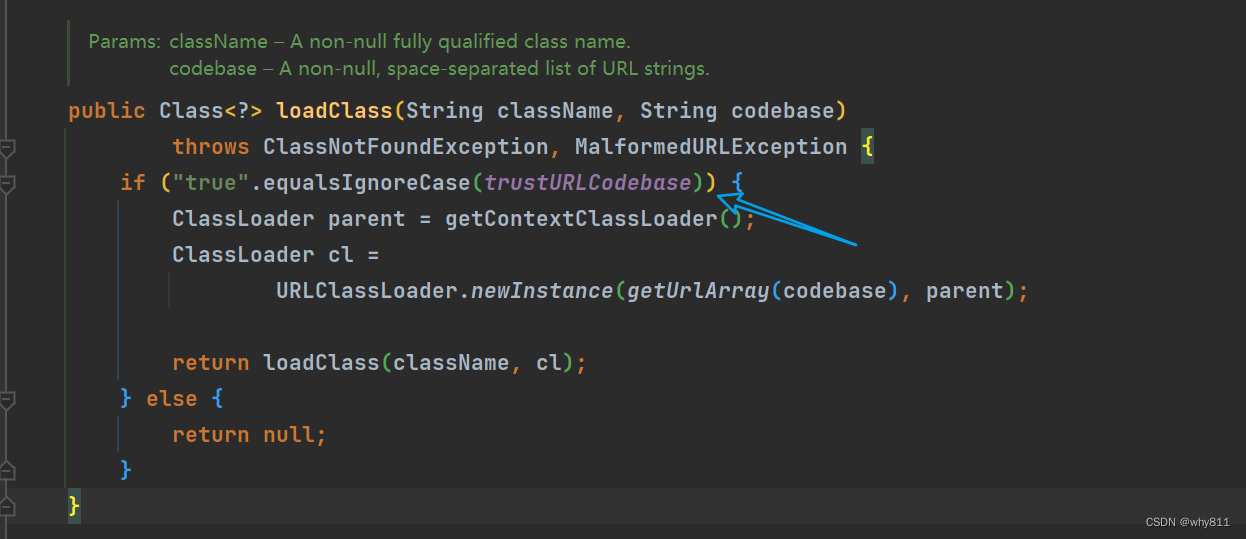
Task: Click URLClassLoader in the newInstance line
Action: pyautogui.click(x=367, y=291)
